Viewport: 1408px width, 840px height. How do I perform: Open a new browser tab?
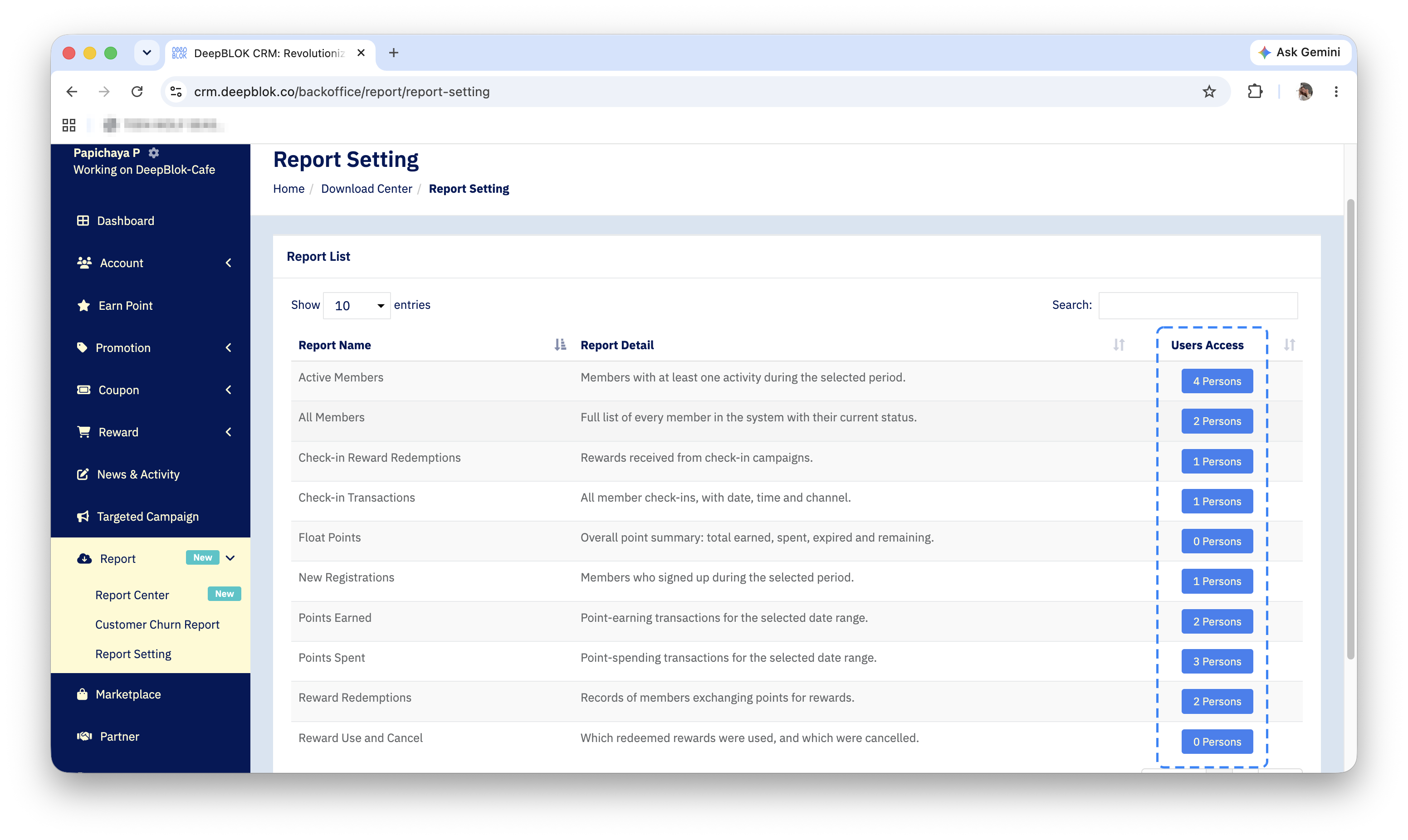coord(394,53)
